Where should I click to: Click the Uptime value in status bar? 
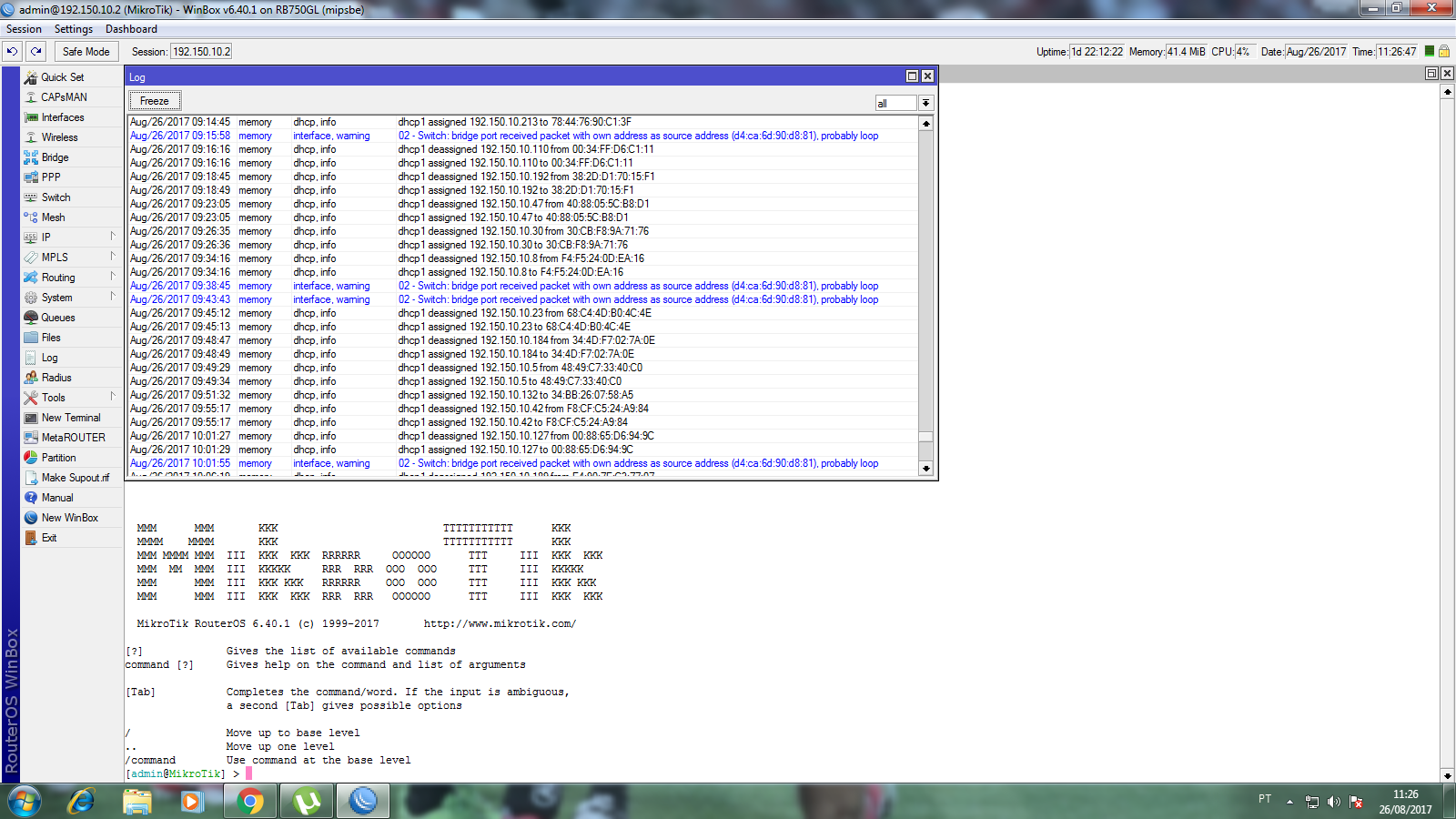pos(1097,52)
